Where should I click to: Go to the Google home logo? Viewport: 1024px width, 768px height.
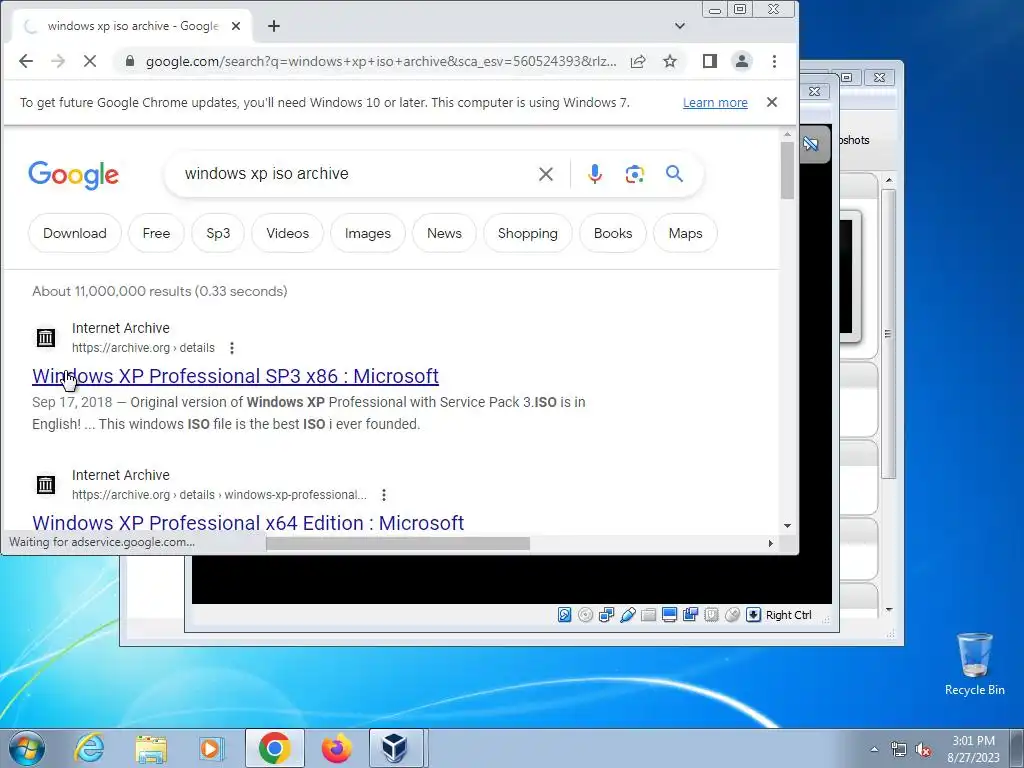(x=73, y=175)
